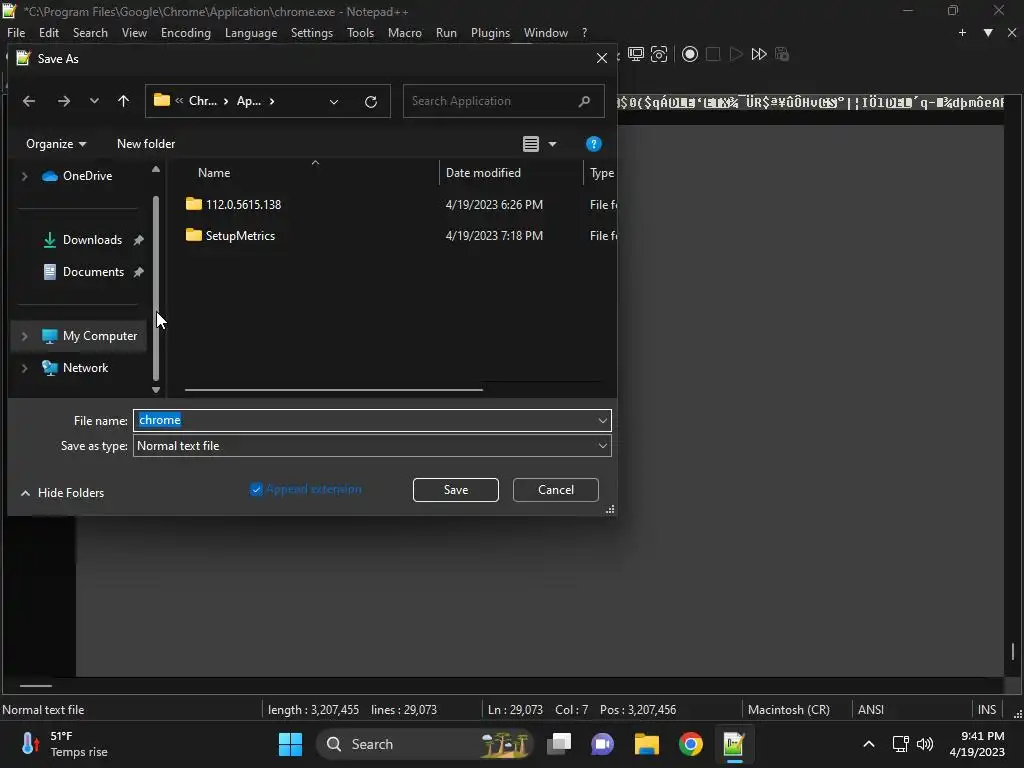Click the Notepad++ taskbar icon
Image resolution: width=1024 pixels, height=768 pixels.
(734, 744)
